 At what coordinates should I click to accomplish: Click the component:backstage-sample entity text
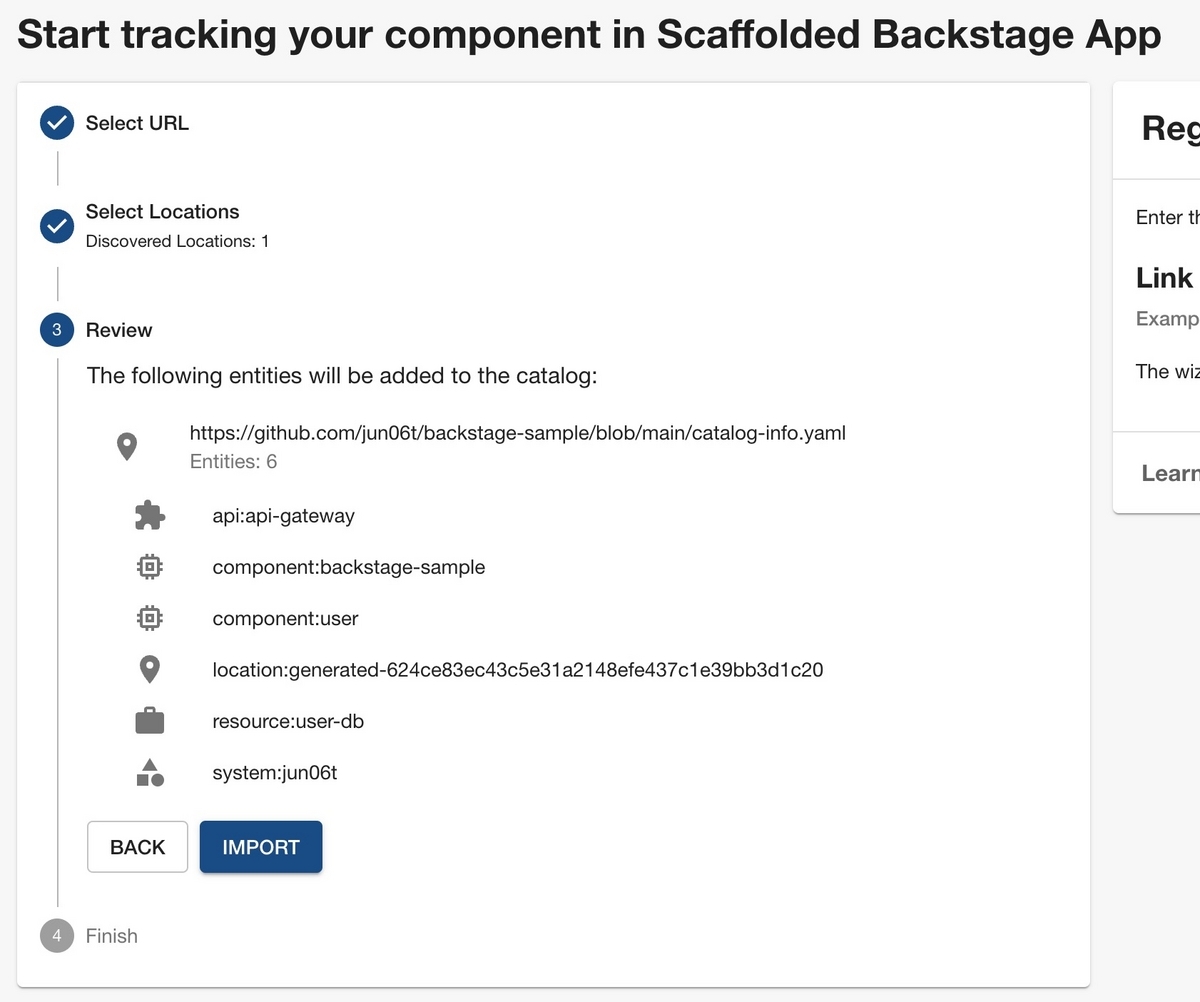(348, 567)
